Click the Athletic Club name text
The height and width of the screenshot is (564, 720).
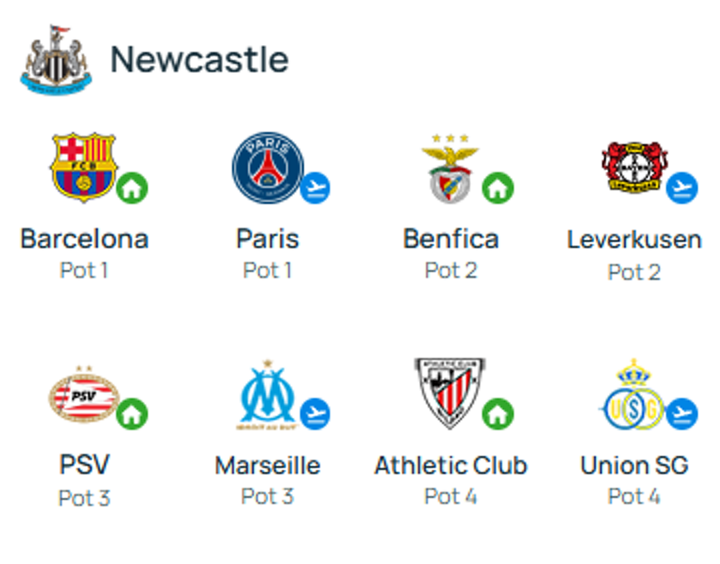[450, 466]
